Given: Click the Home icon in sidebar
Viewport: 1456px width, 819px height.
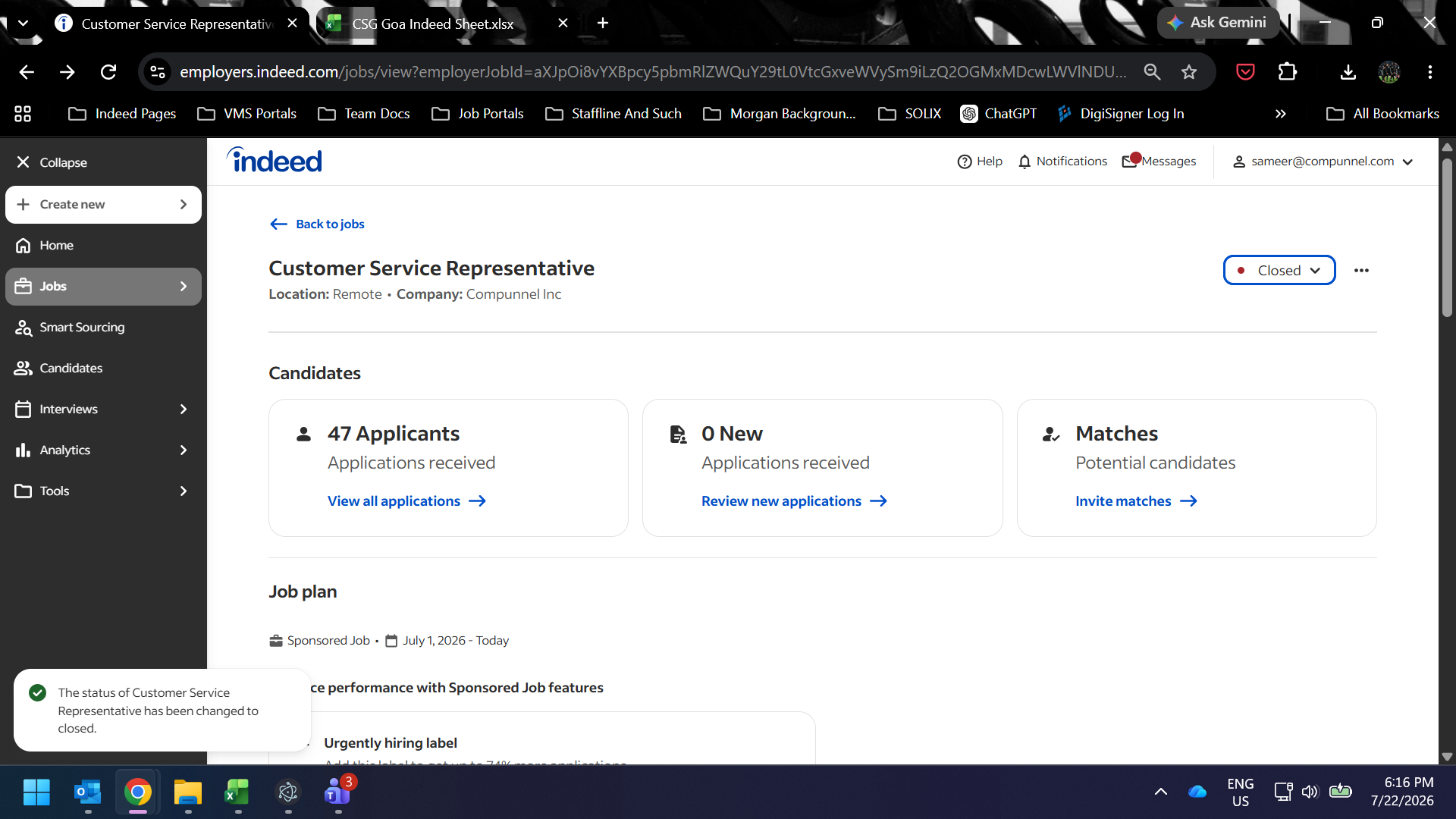Looking at the screenshot, I should 24,246.
